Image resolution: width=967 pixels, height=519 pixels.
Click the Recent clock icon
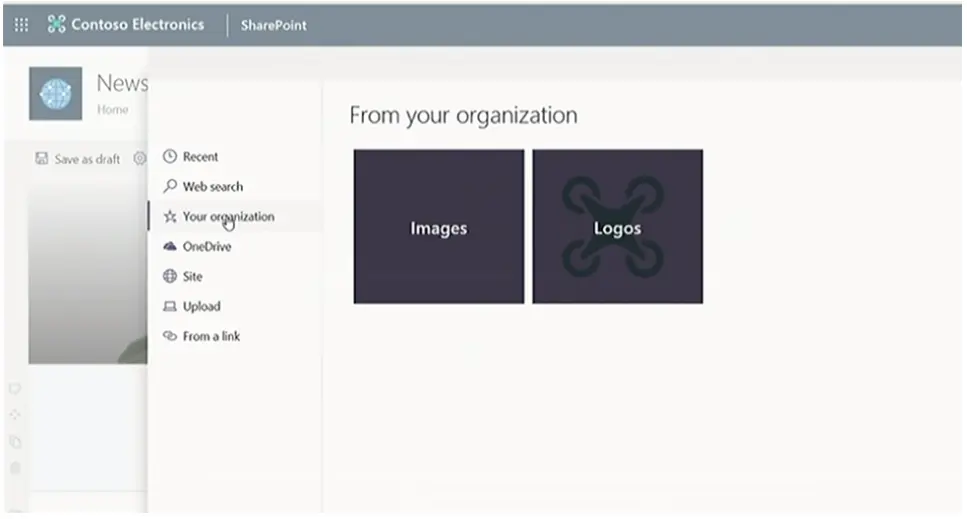170,157
